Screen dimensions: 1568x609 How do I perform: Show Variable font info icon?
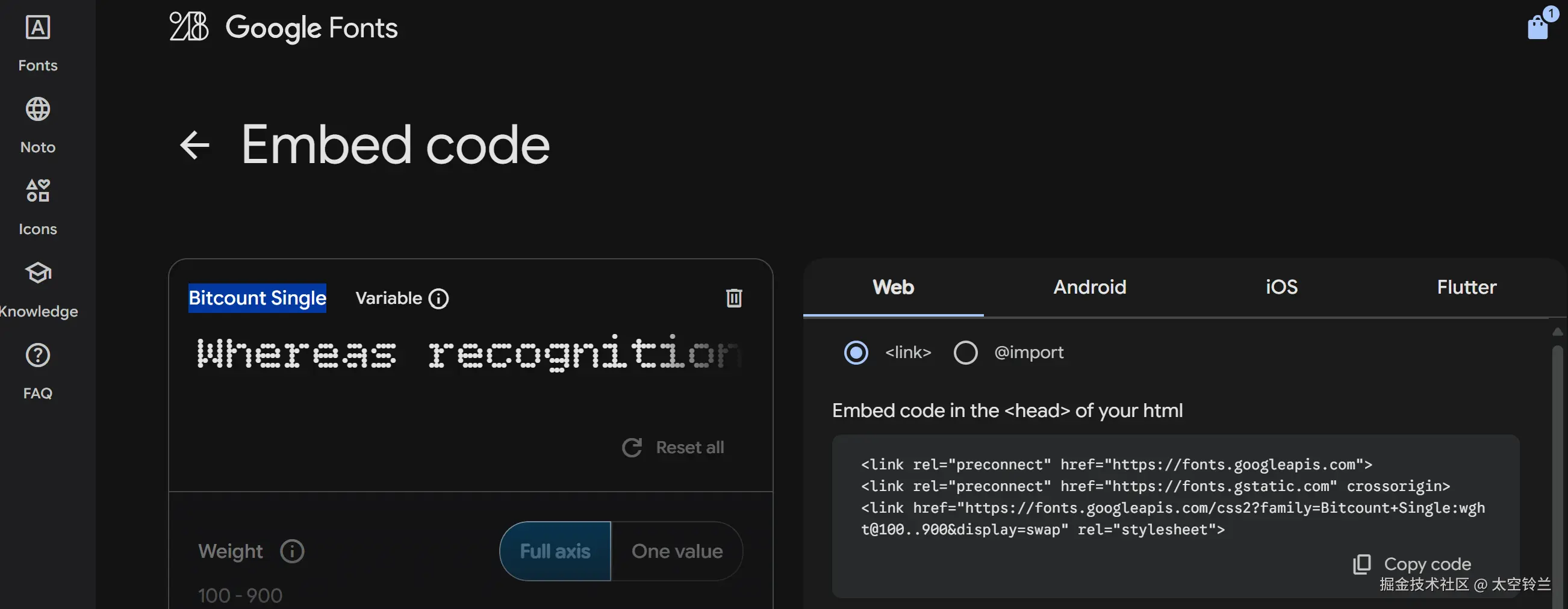point(439,298)
